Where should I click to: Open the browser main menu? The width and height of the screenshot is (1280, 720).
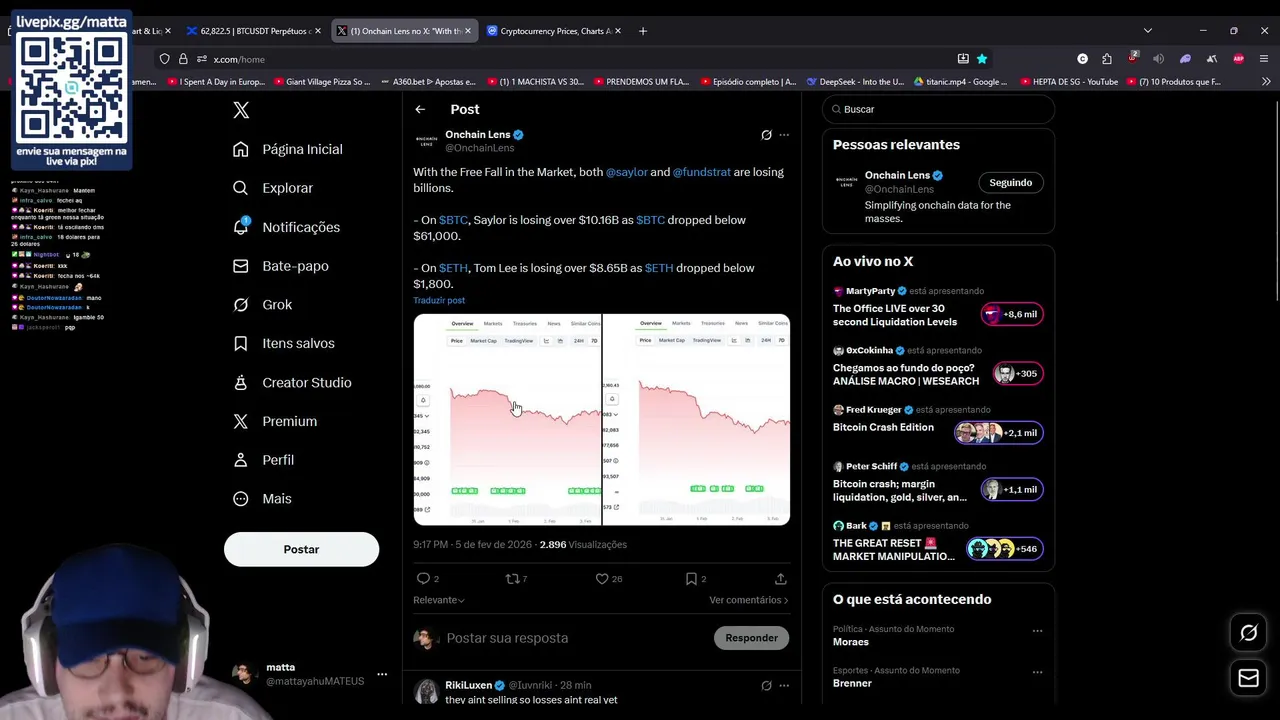(1264, 59)
